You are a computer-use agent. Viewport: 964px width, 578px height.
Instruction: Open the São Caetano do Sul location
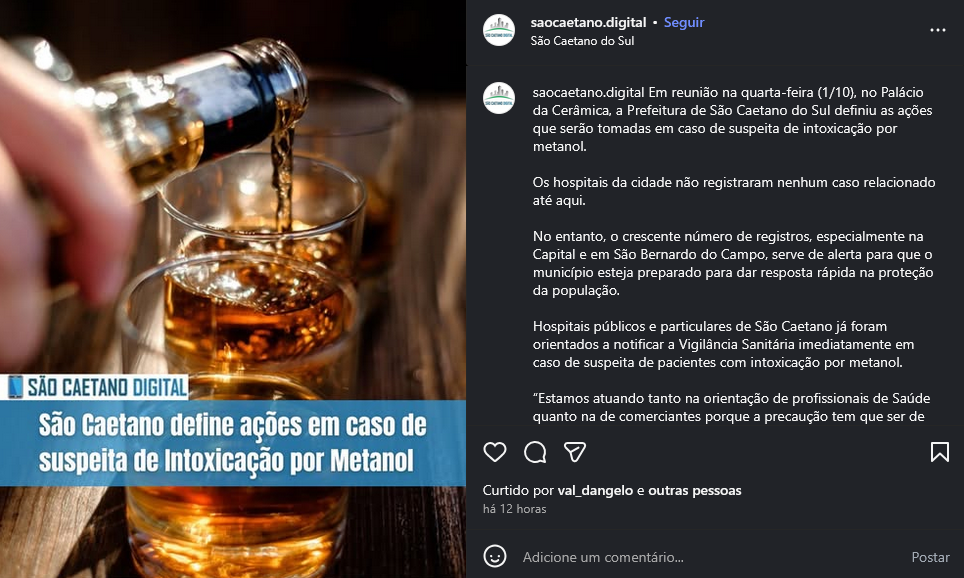[582, 41]
